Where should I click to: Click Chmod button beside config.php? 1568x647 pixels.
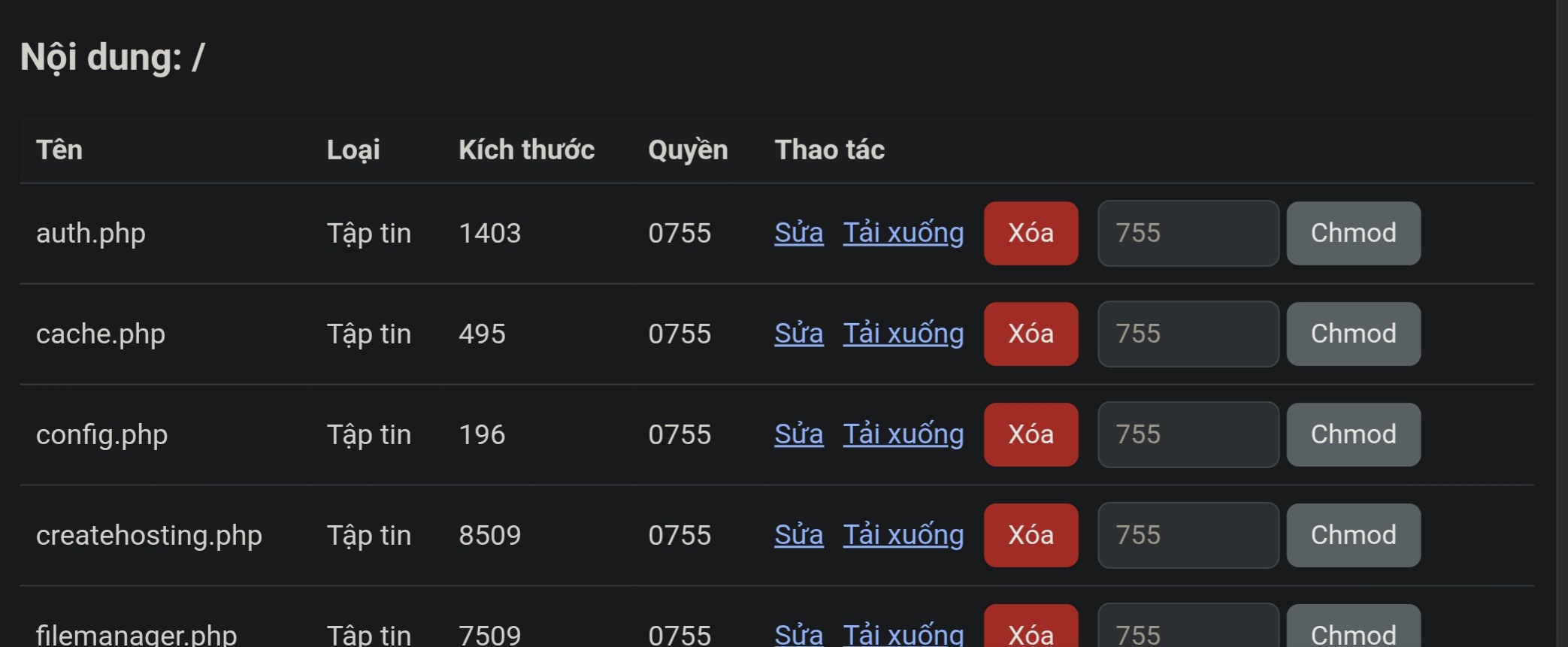pyautogui.click(x=1353, y=434)
